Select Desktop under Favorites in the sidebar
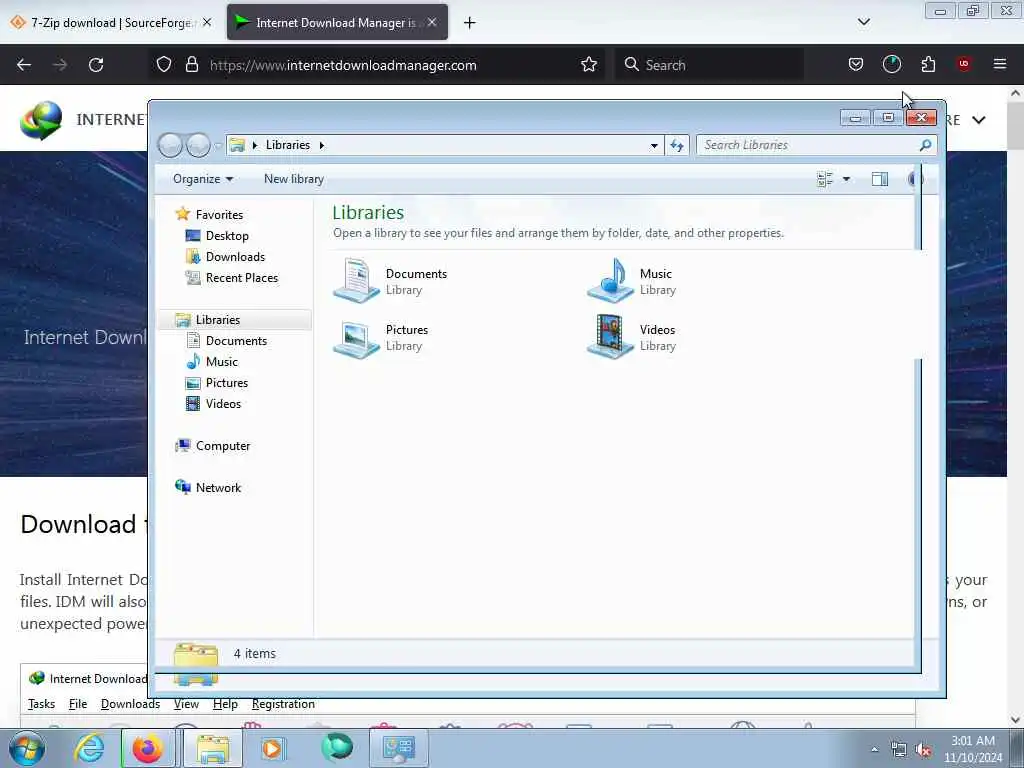 227,236
